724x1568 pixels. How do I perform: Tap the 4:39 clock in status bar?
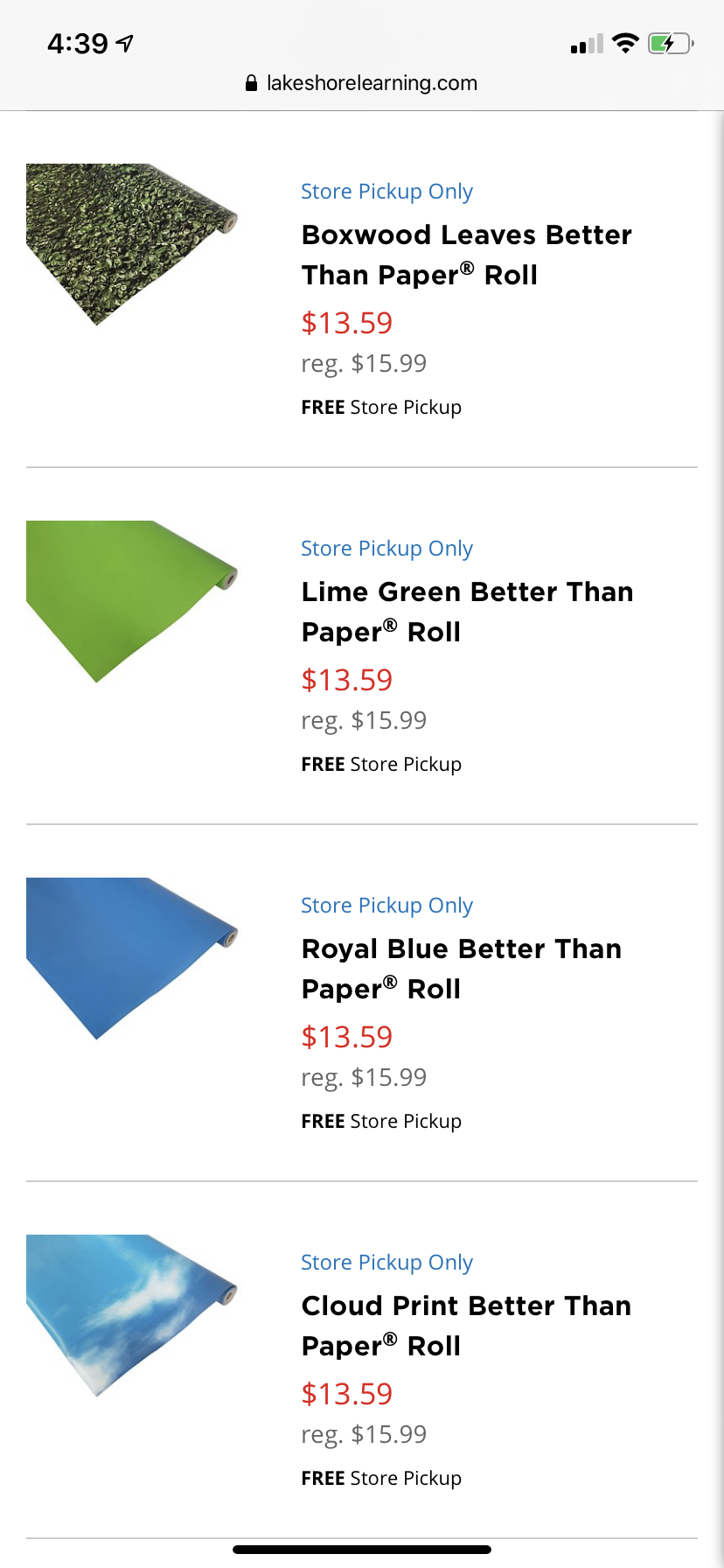point(78,43)
